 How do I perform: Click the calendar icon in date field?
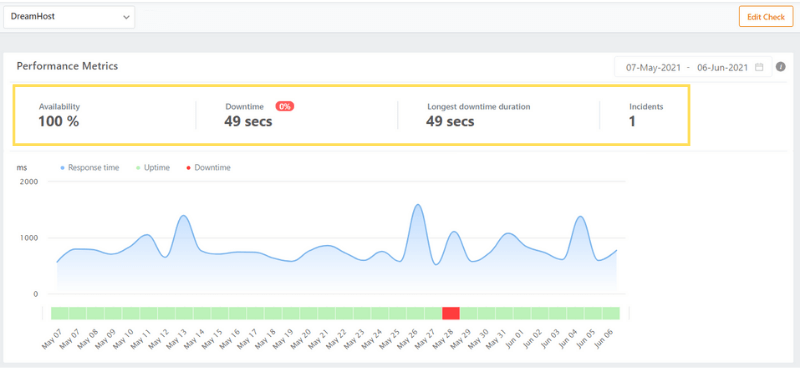(759, 67)
